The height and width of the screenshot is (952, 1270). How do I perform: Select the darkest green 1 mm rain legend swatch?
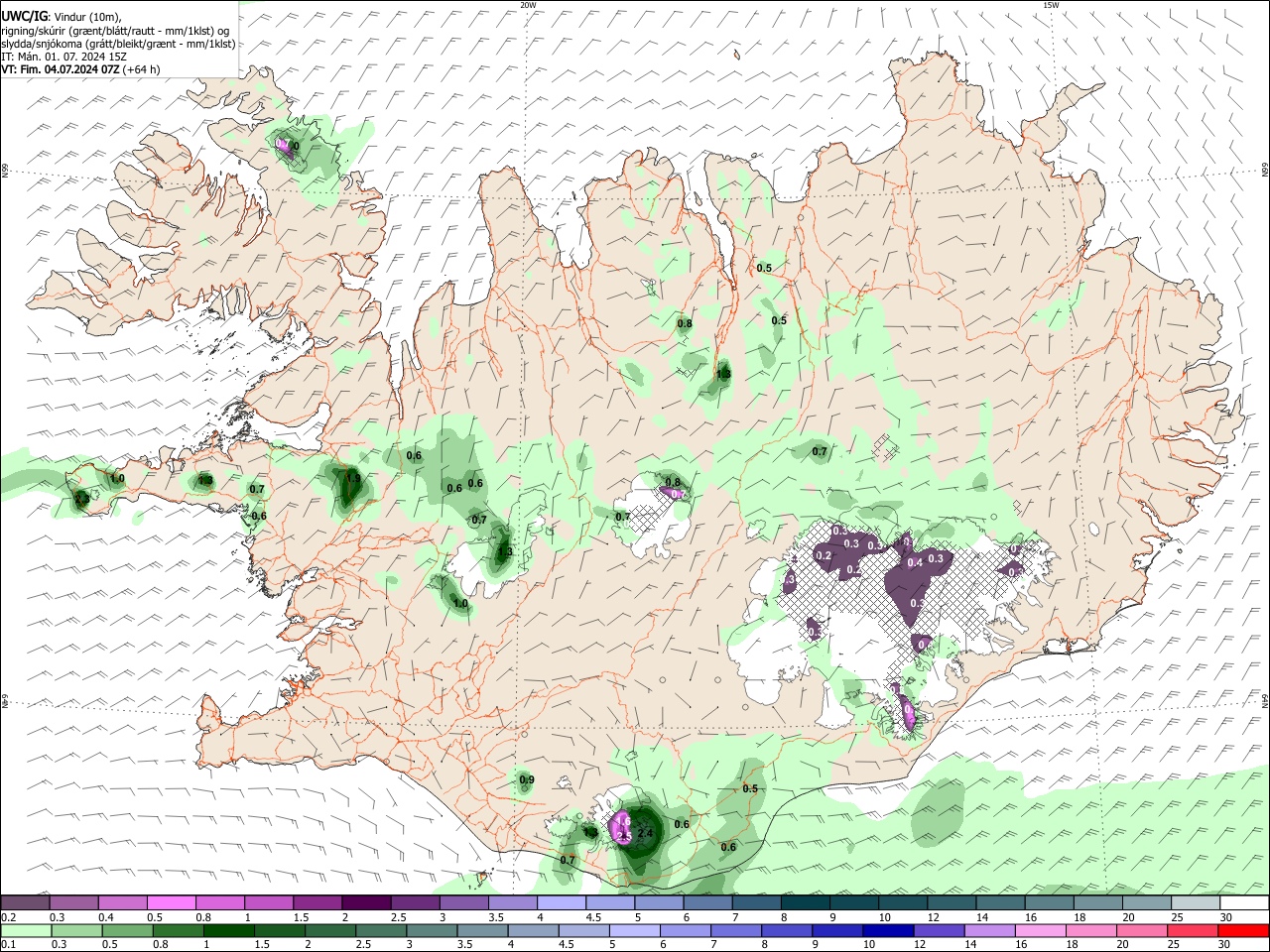(x=229, y=931)
